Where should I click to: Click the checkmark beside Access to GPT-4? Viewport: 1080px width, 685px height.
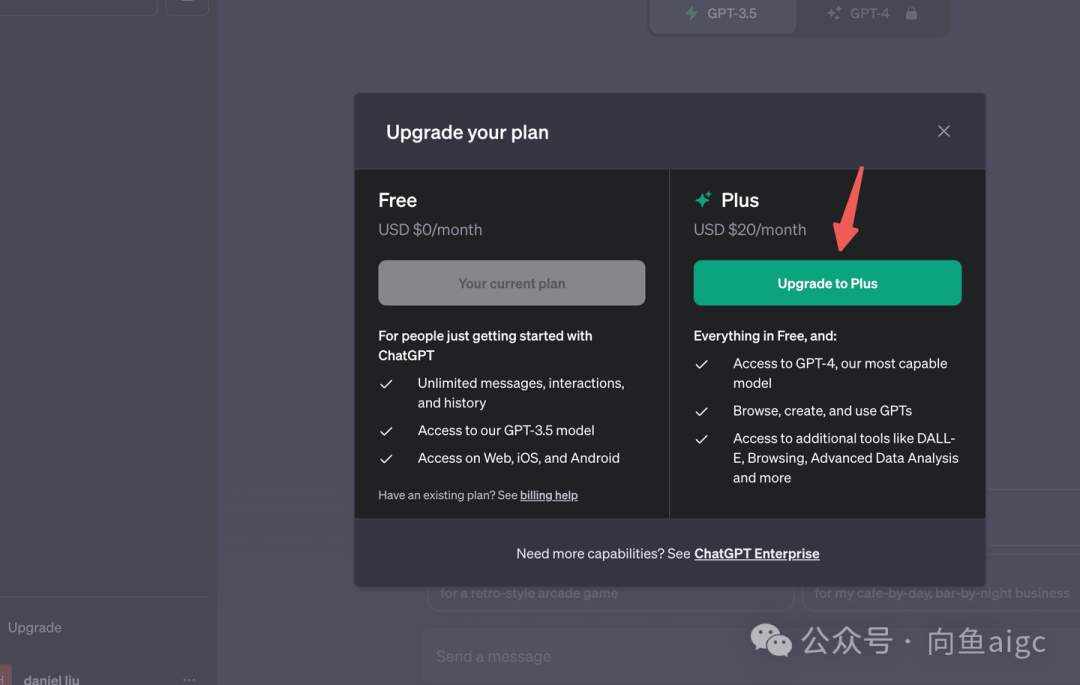(702, 364)
